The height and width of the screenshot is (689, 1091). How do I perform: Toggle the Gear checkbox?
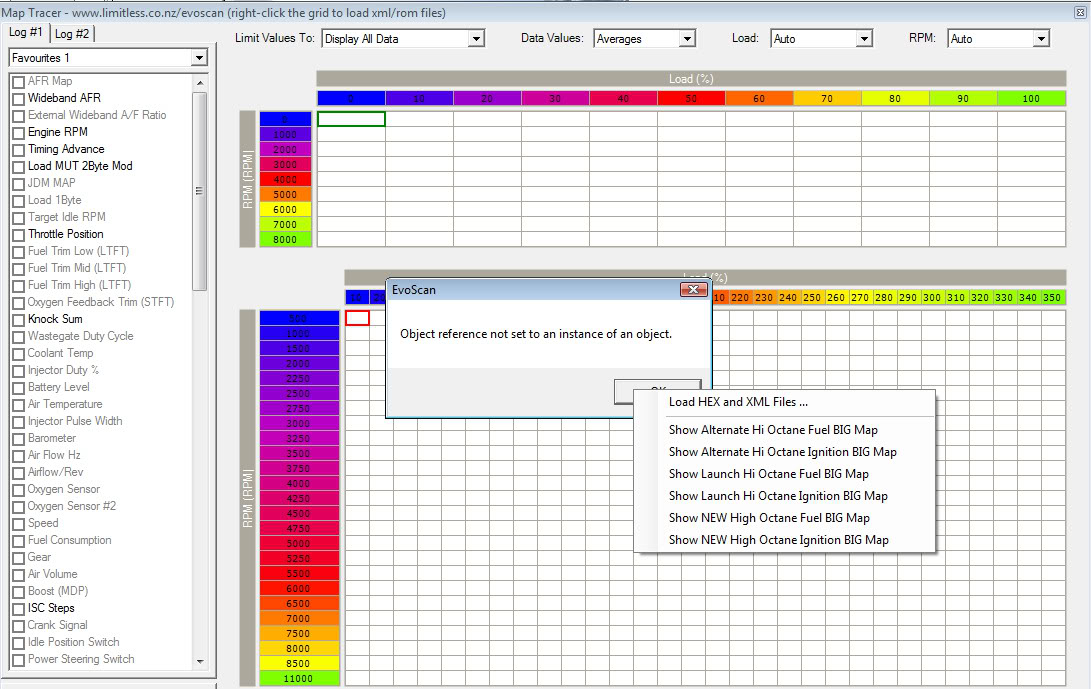pyautogui.click(x=19, y=558)
